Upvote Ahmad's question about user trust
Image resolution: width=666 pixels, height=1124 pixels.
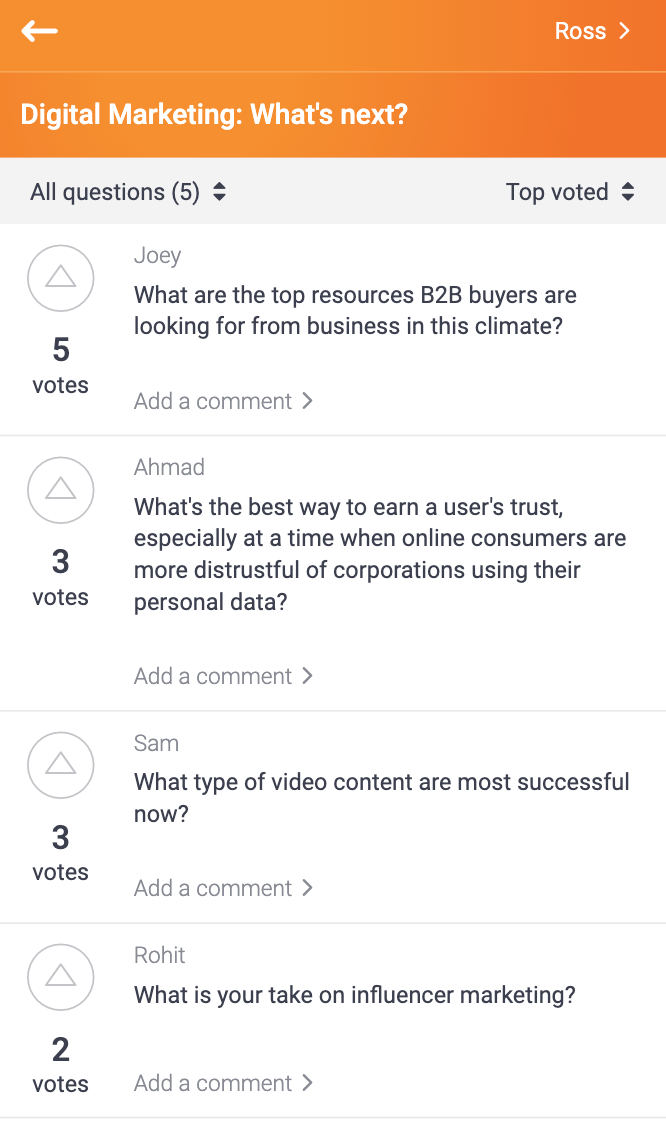pyautogui.click(x=61, y=490)
